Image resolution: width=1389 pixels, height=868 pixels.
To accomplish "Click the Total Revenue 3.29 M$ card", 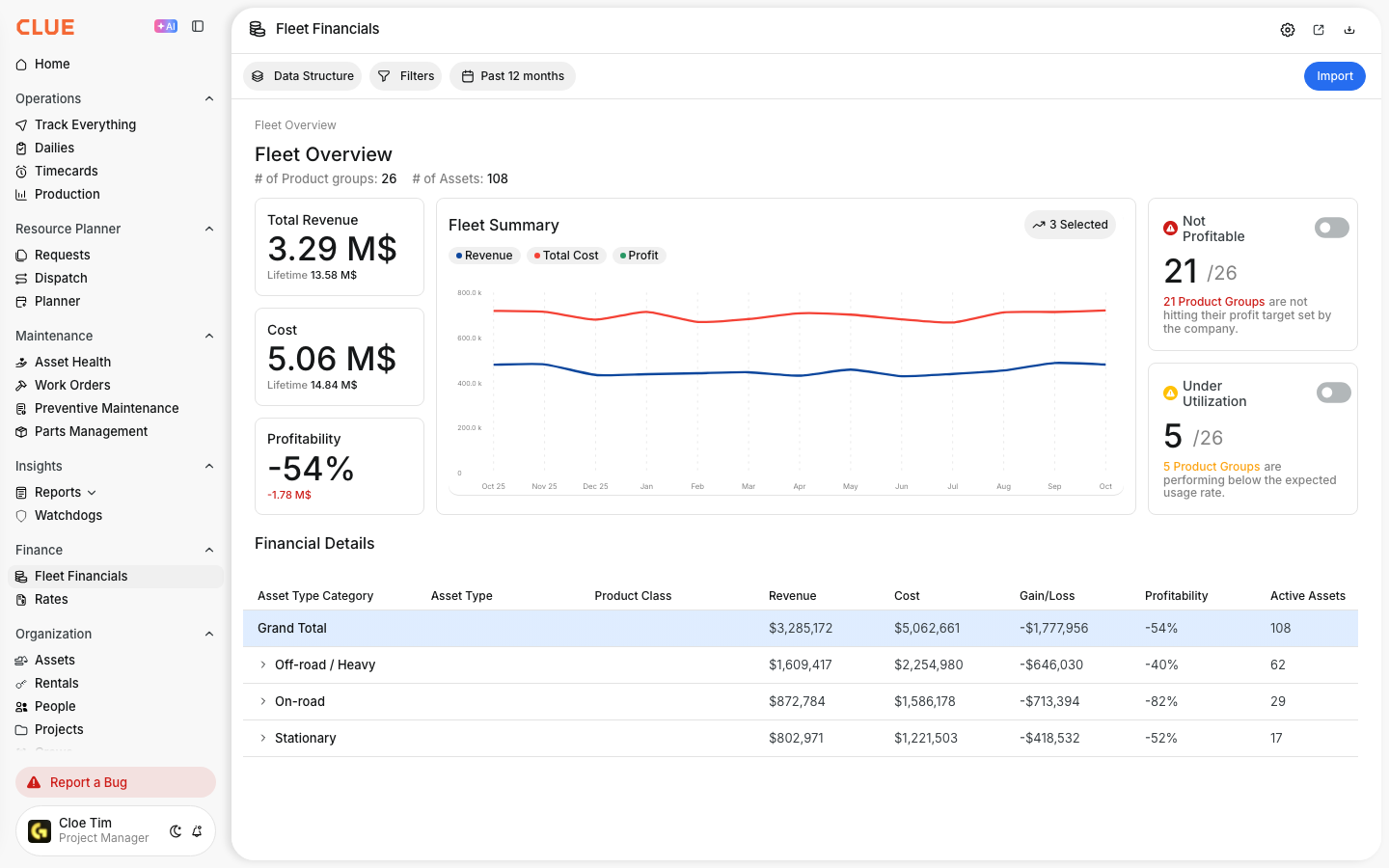I will 340,247.
